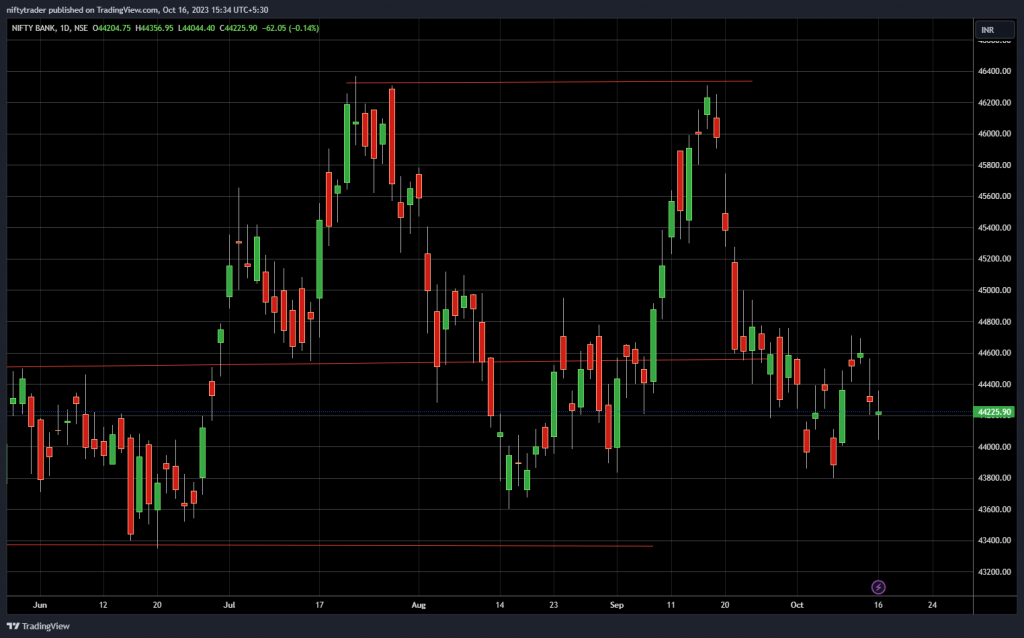This screenshot has height=638, width=1024.
Task: Click the 44400.00 price axis label
Action: coord(995,385)
